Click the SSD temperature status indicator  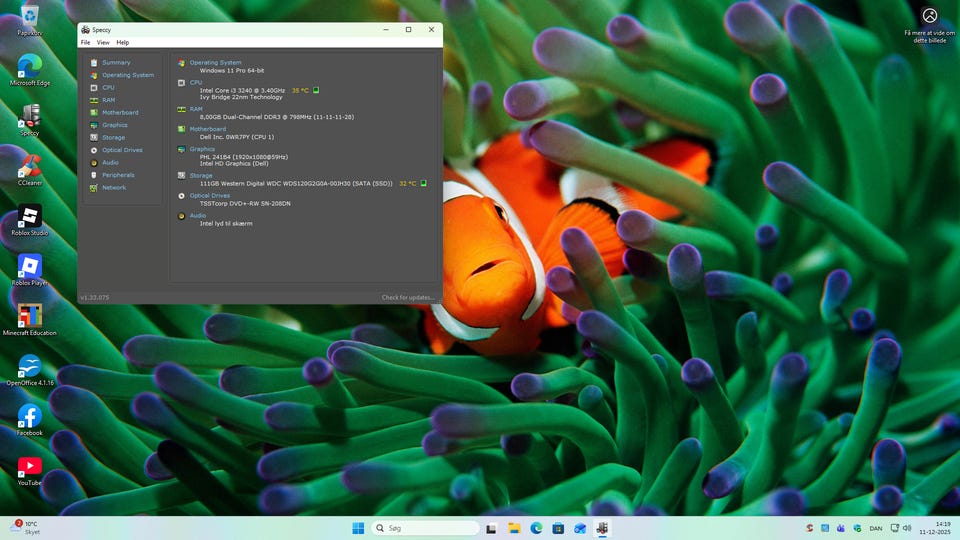click(423, 183)
